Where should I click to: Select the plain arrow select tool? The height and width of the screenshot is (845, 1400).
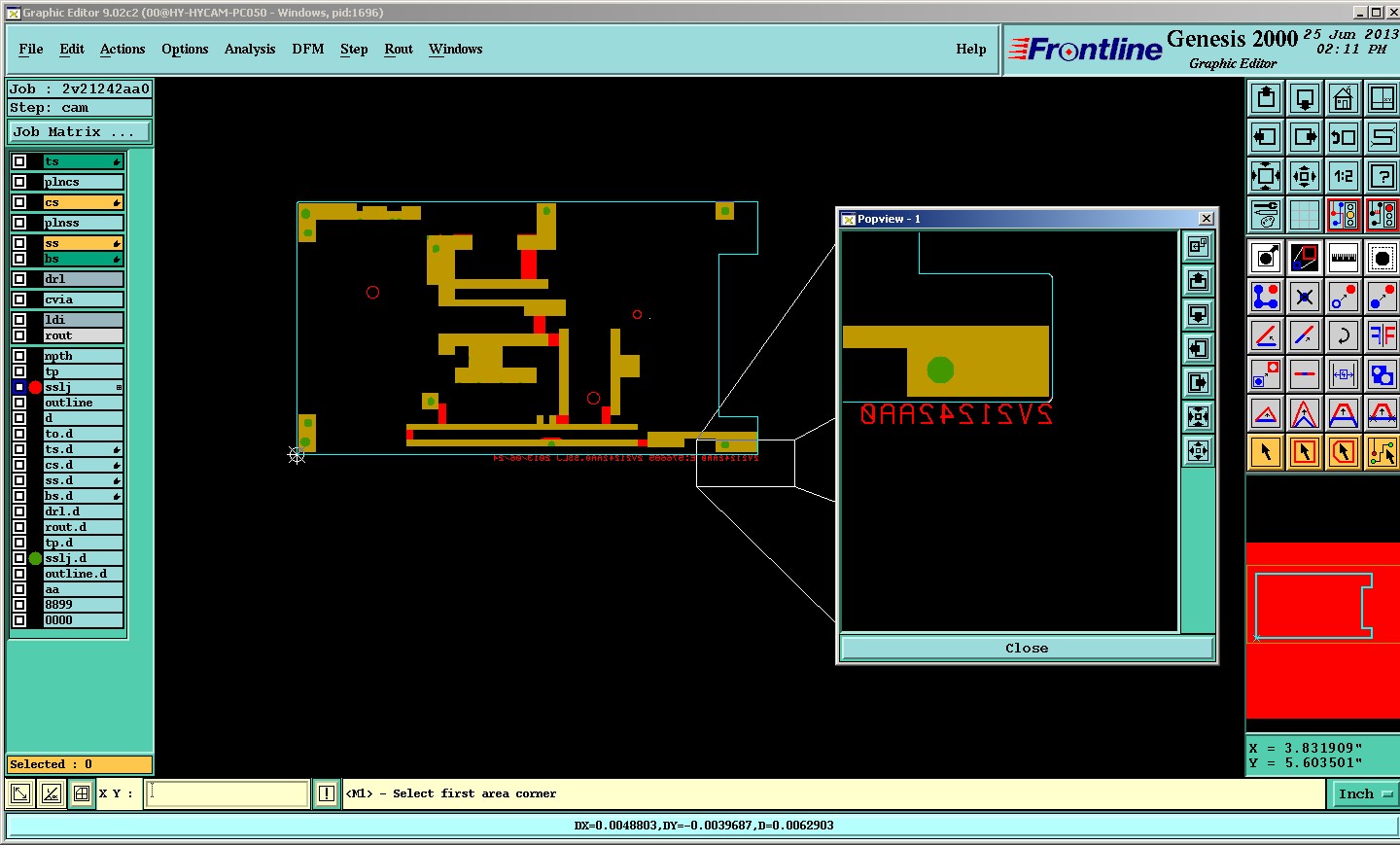(x=1266, y=452)
